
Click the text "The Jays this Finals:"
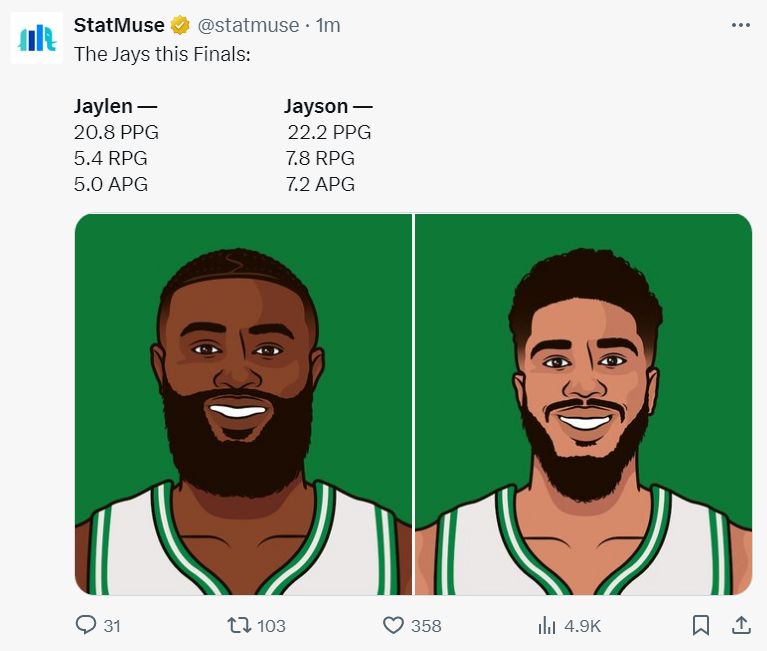[x=162, y=54]
